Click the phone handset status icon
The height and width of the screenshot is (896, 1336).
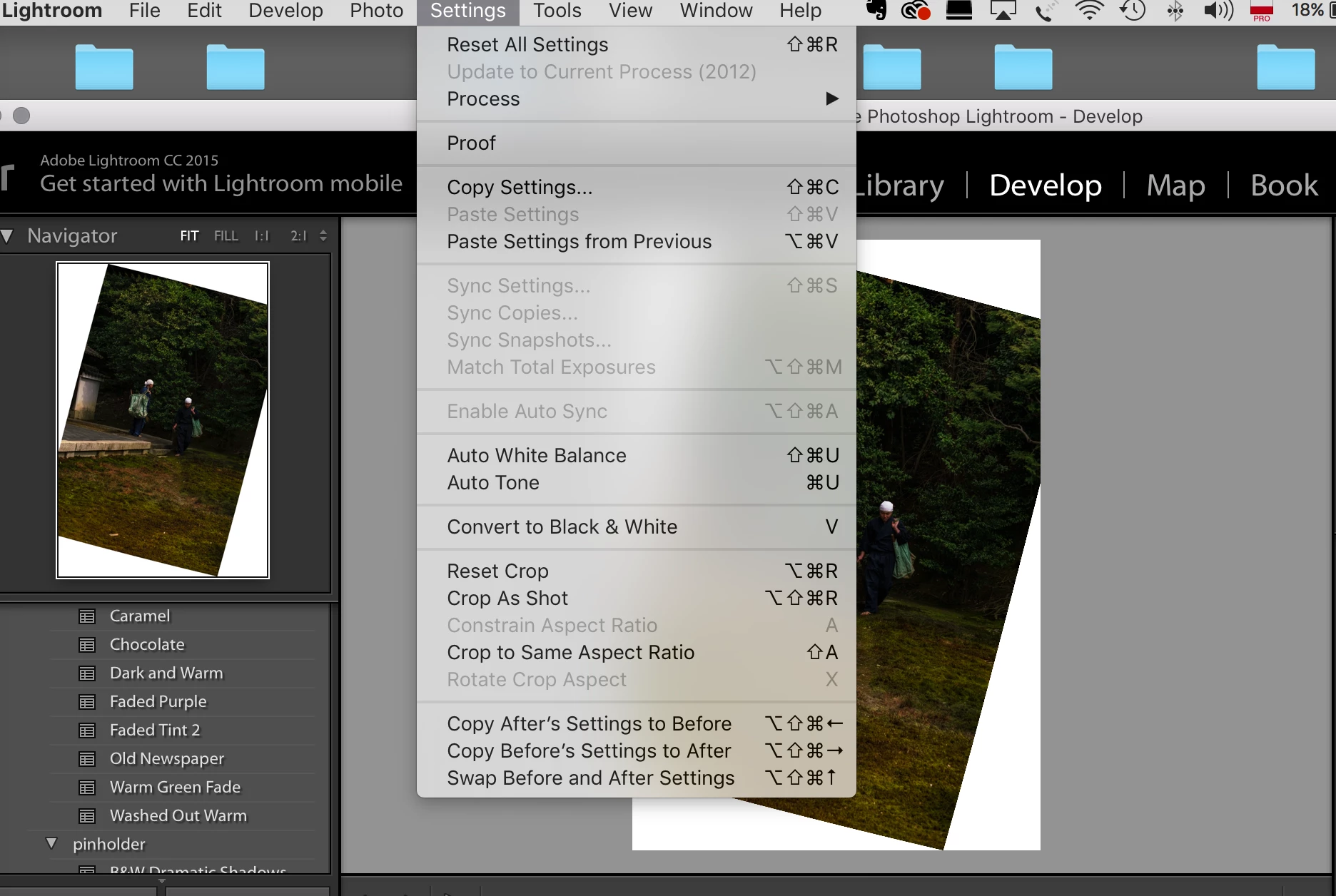coord(1045,10)
